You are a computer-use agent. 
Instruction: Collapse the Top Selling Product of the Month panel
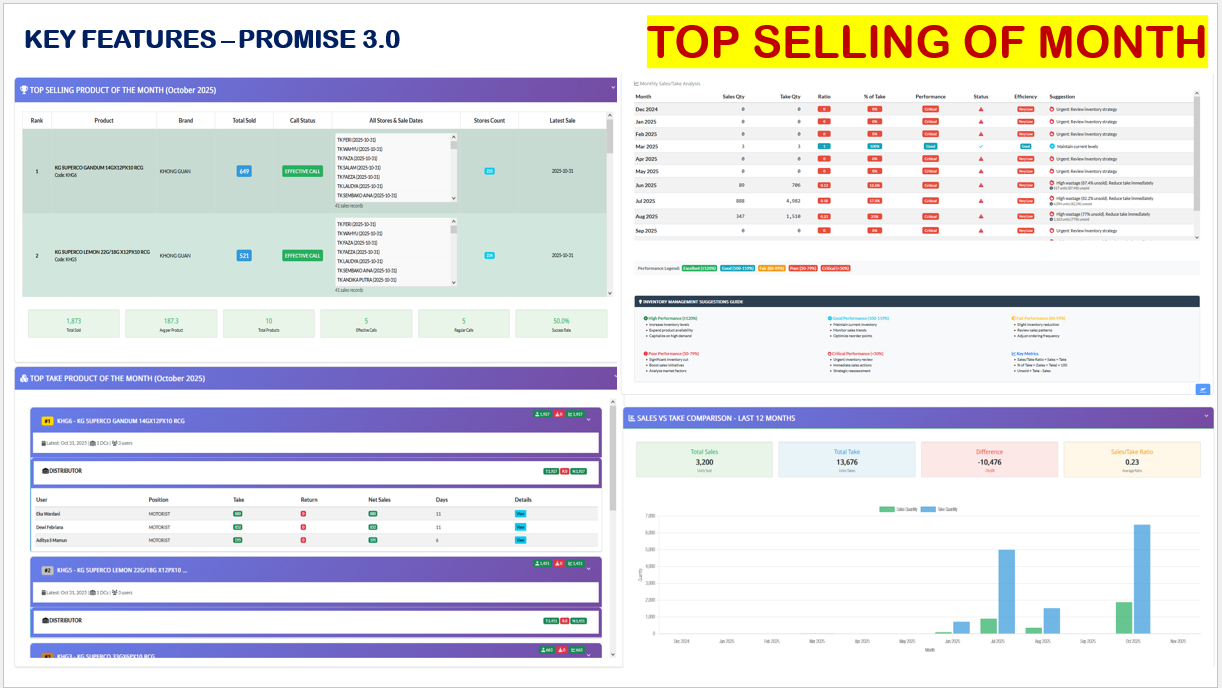click(612, 89)
